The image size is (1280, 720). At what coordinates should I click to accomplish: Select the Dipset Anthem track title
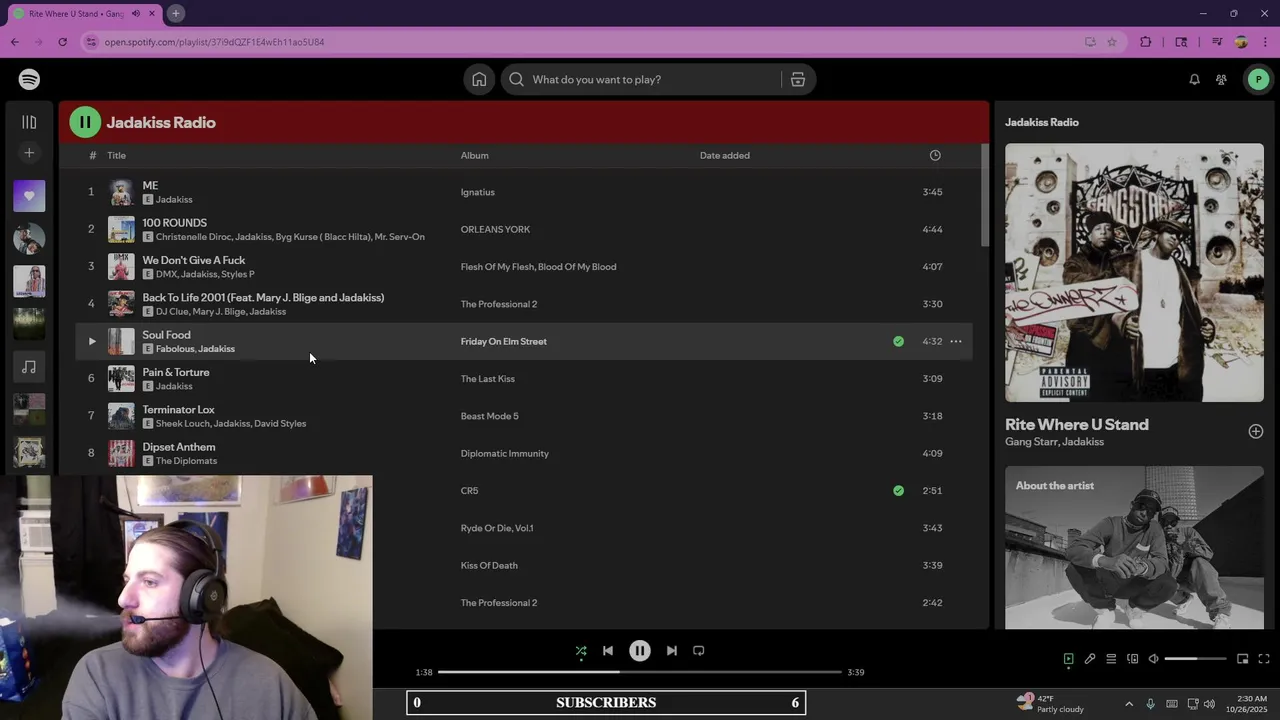point(178,447)
